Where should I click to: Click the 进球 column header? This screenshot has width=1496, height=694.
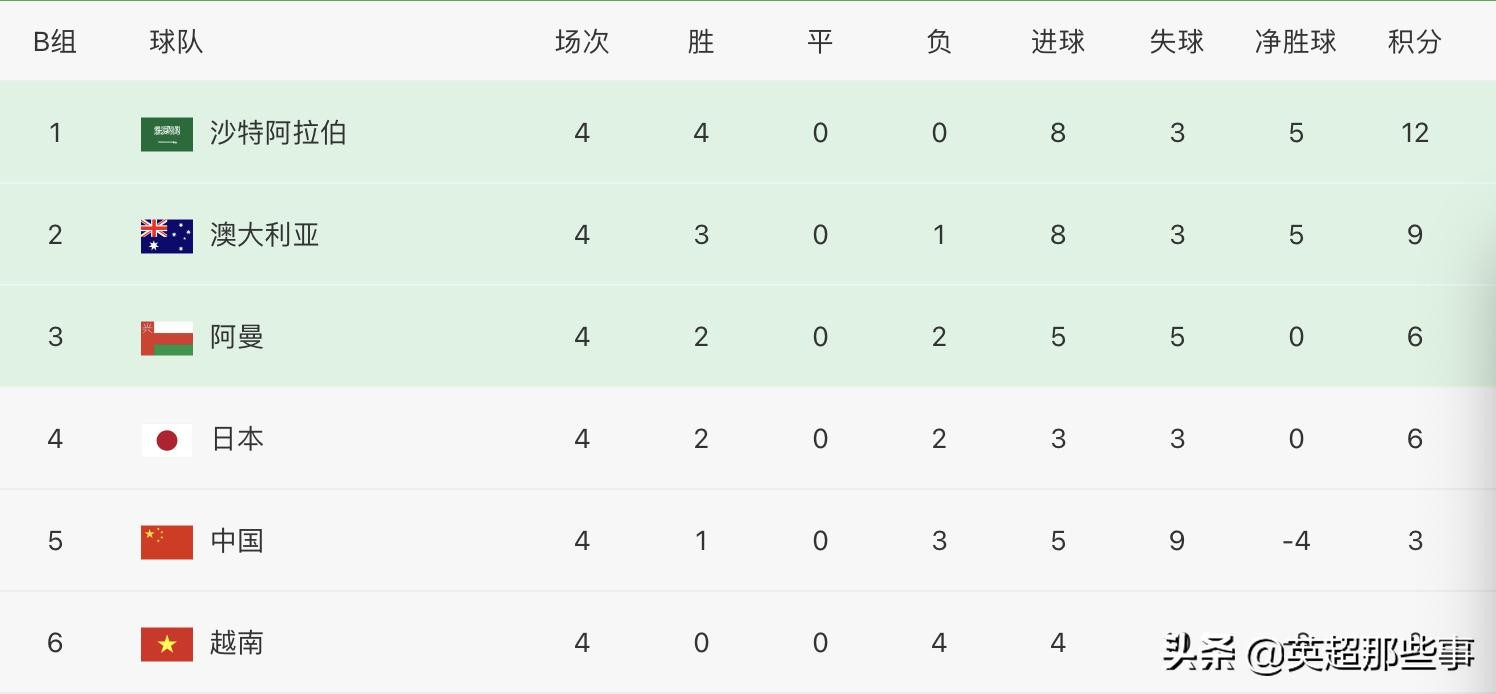1057,42
